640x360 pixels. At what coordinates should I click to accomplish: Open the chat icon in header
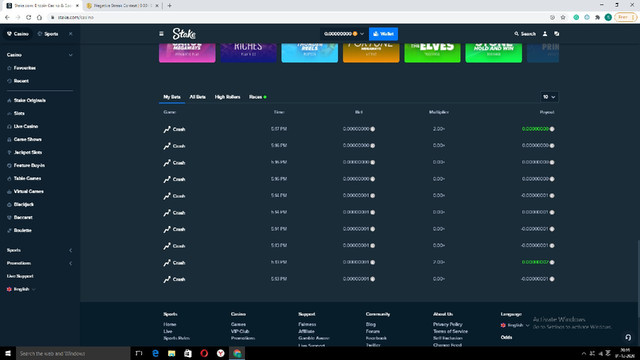[x=557, y=34]
